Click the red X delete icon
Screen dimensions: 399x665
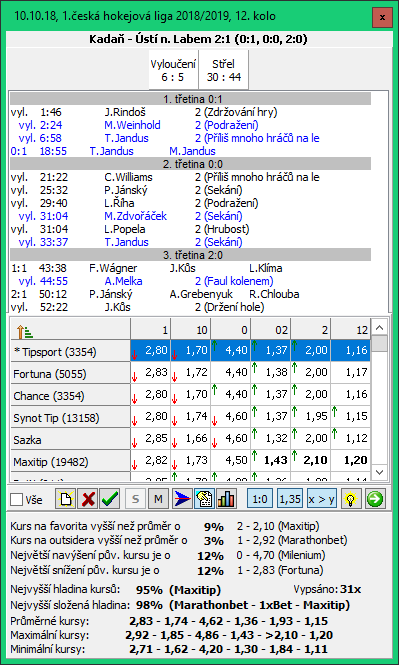click(88, 500)
